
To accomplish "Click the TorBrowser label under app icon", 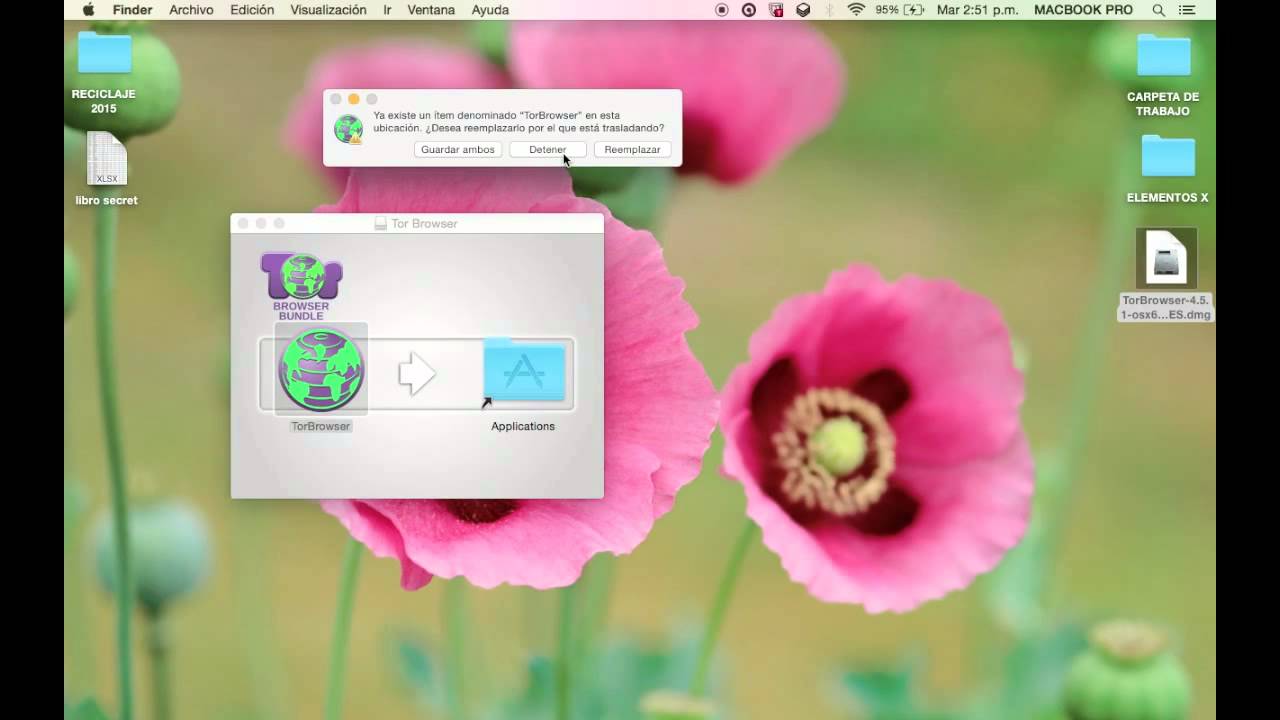I will point(321,426).
